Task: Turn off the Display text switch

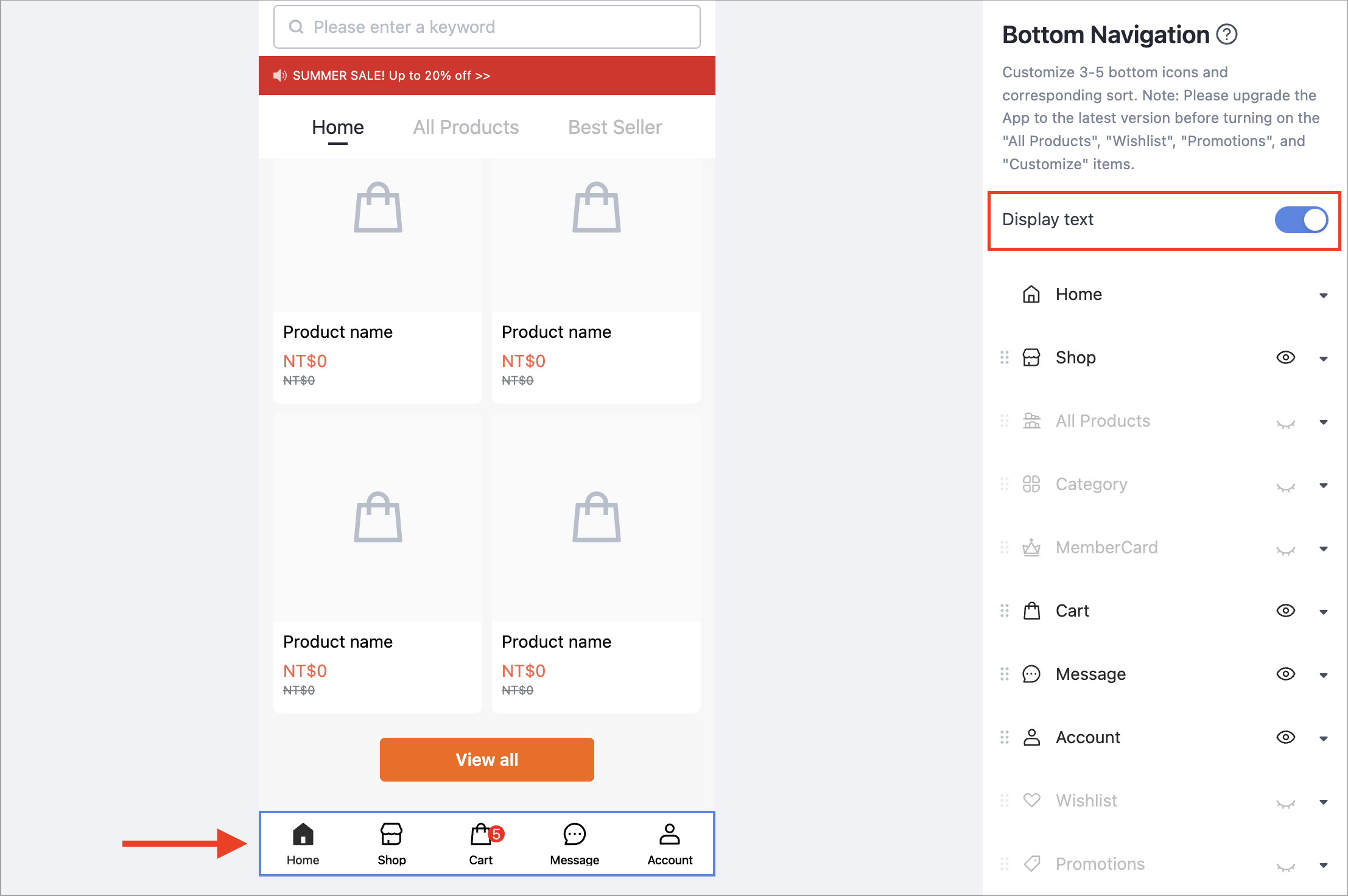Action: pos(1301,220)
